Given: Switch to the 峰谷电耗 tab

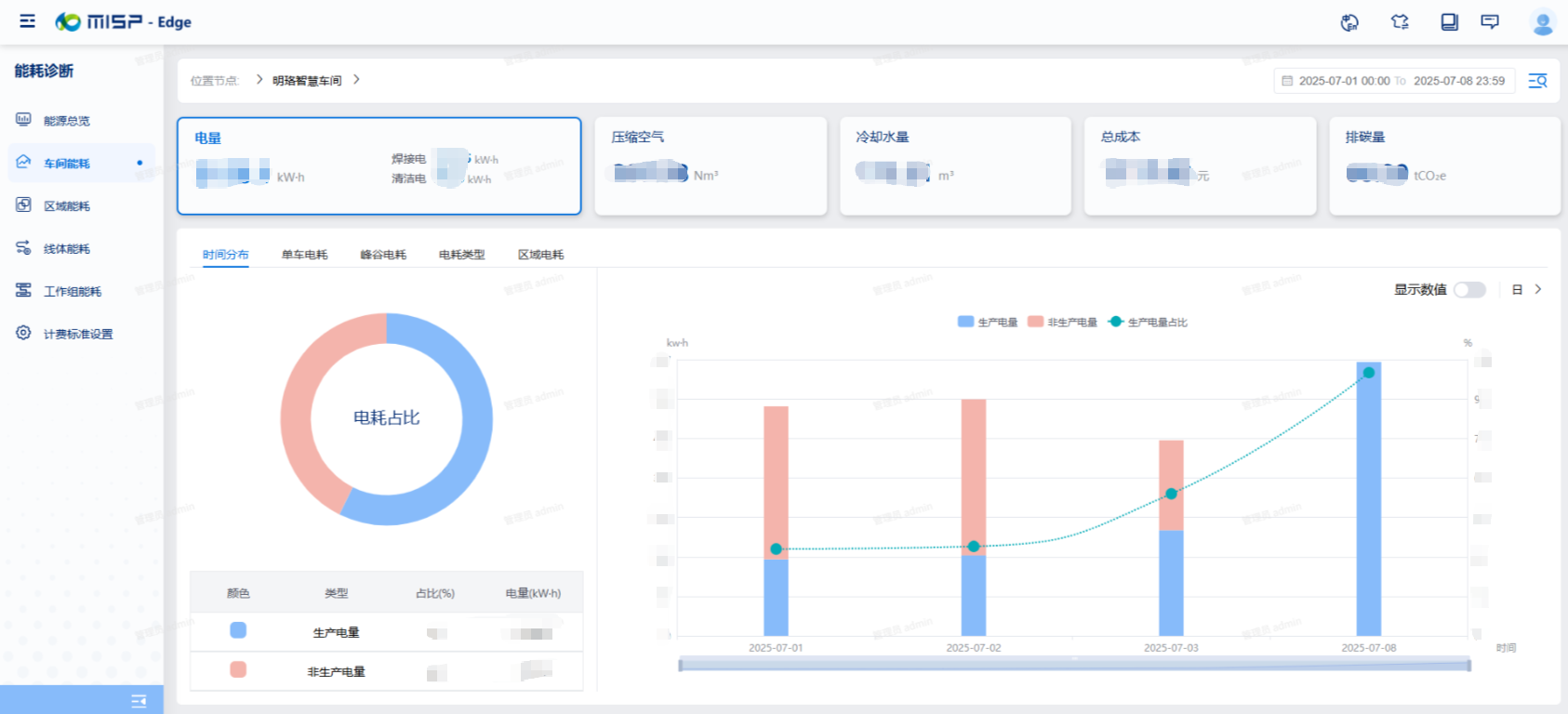Looking at the screenshot, I should 383,255.
